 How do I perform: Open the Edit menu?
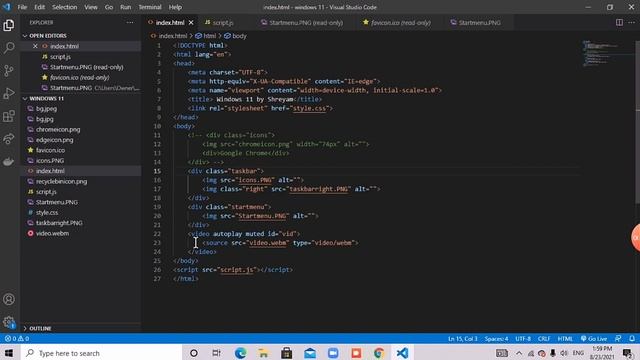[x=40, y=7]
